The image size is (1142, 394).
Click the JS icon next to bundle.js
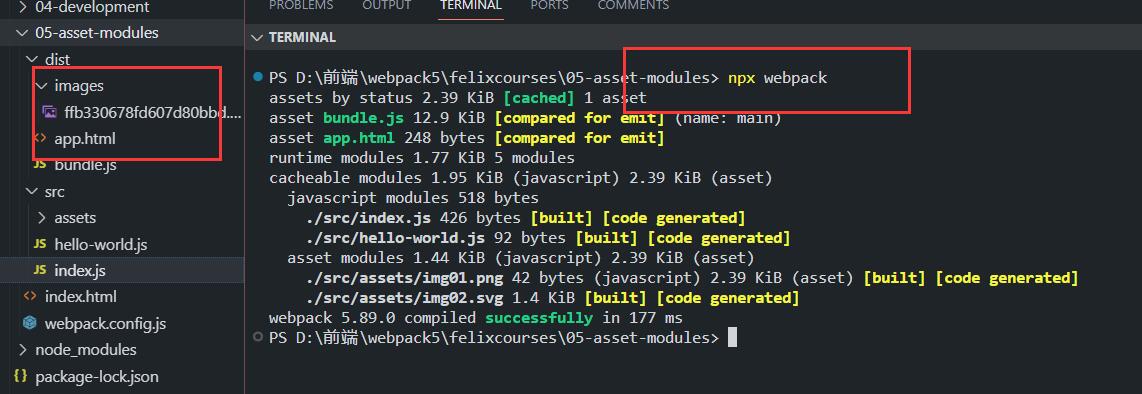40,165
